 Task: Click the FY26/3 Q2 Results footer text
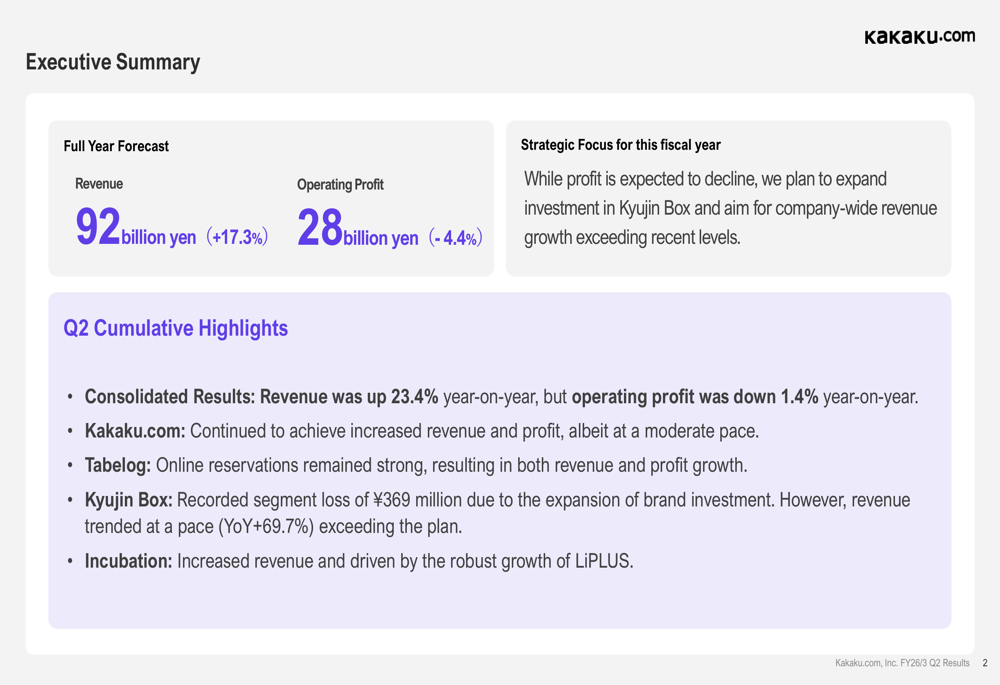pyautogui.click(x=902, y=663)
